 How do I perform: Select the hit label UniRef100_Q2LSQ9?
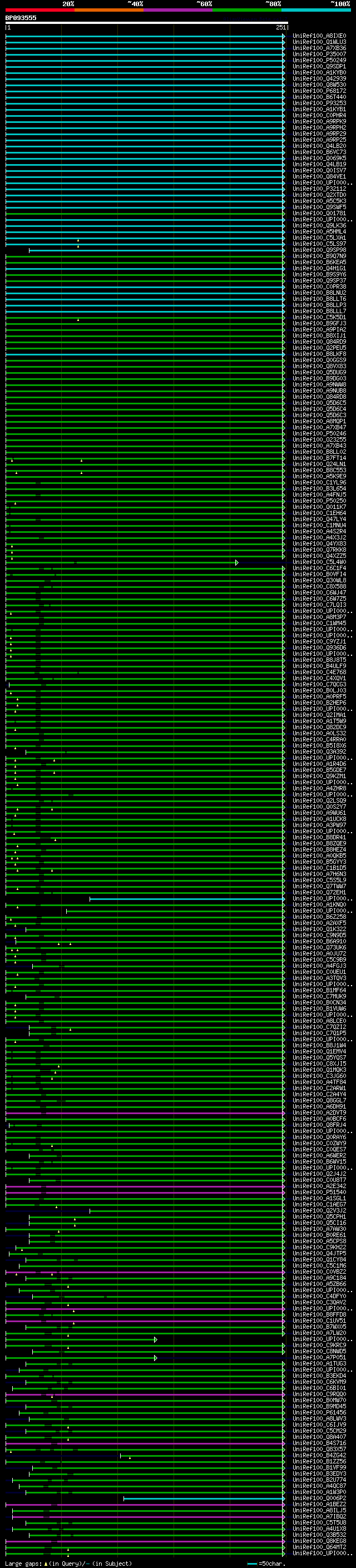pyautogui.click(x=319, y=800)
